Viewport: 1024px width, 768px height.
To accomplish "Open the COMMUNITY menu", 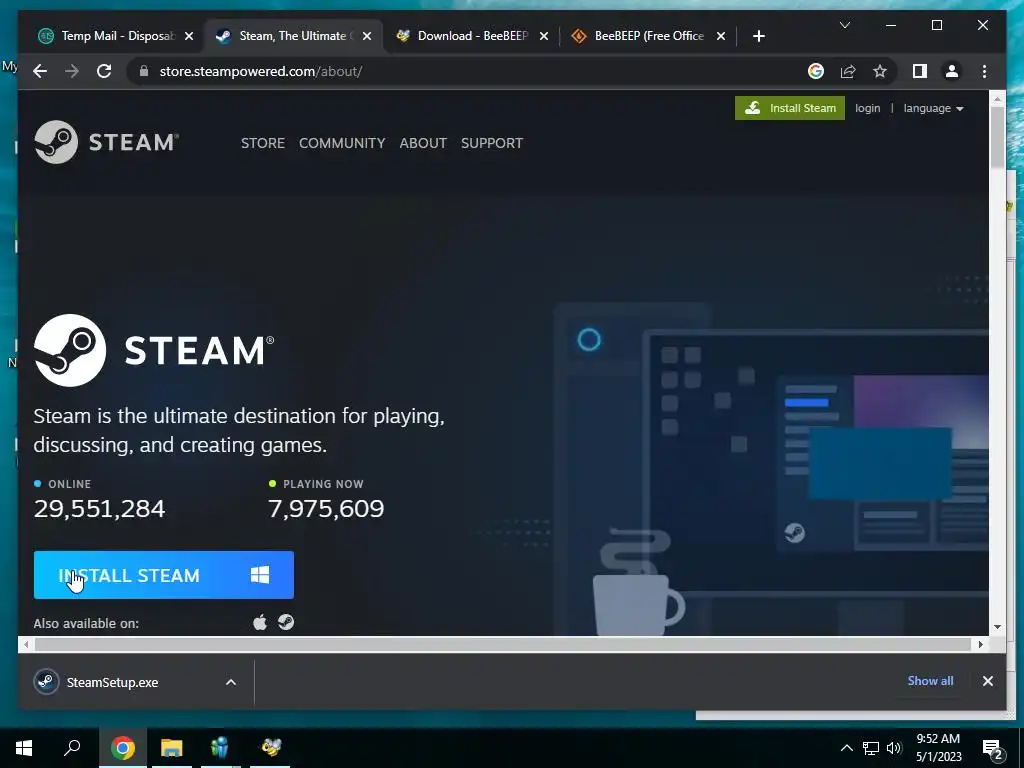I will [342, 143].
